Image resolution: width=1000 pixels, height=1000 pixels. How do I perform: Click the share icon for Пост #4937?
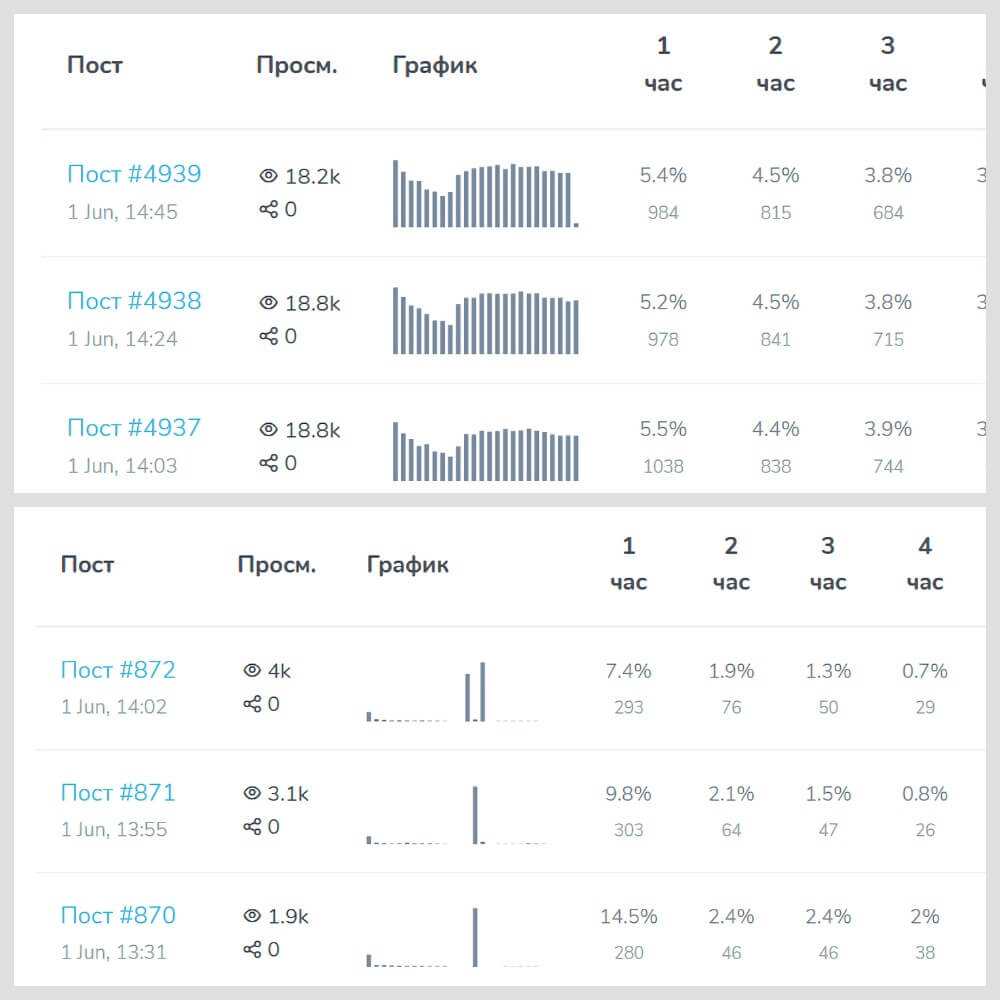click(268, 463)
